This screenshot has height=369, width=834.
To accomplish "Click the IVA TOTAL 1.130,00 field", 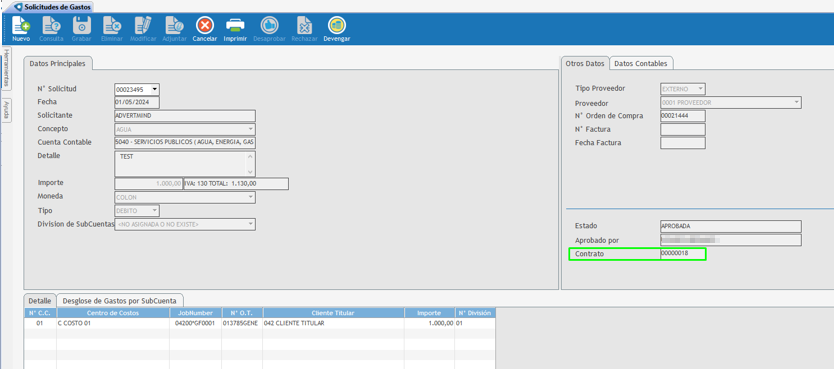I will pos(236,184).
